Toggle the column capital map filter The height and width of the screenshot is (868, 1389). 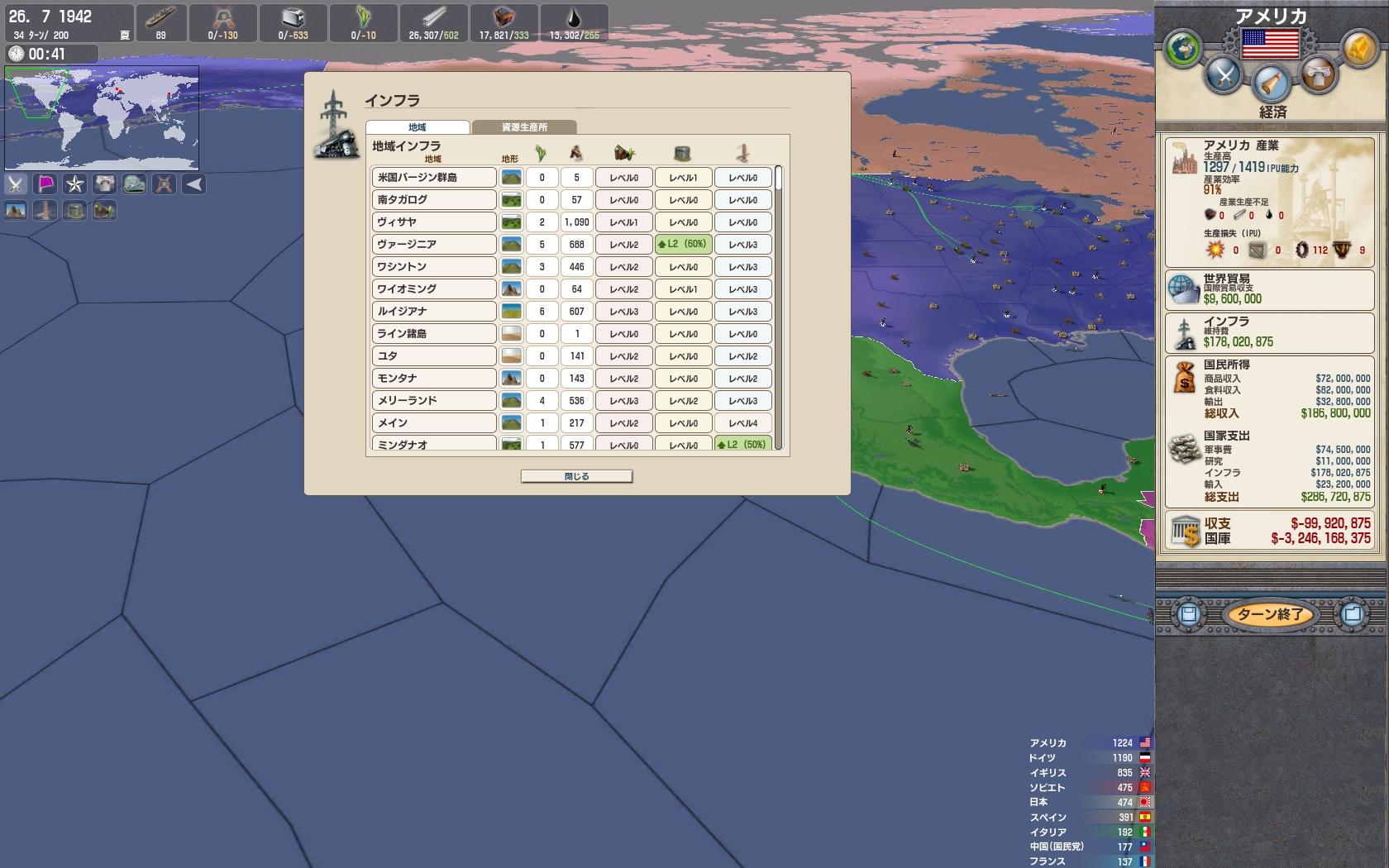105,184
